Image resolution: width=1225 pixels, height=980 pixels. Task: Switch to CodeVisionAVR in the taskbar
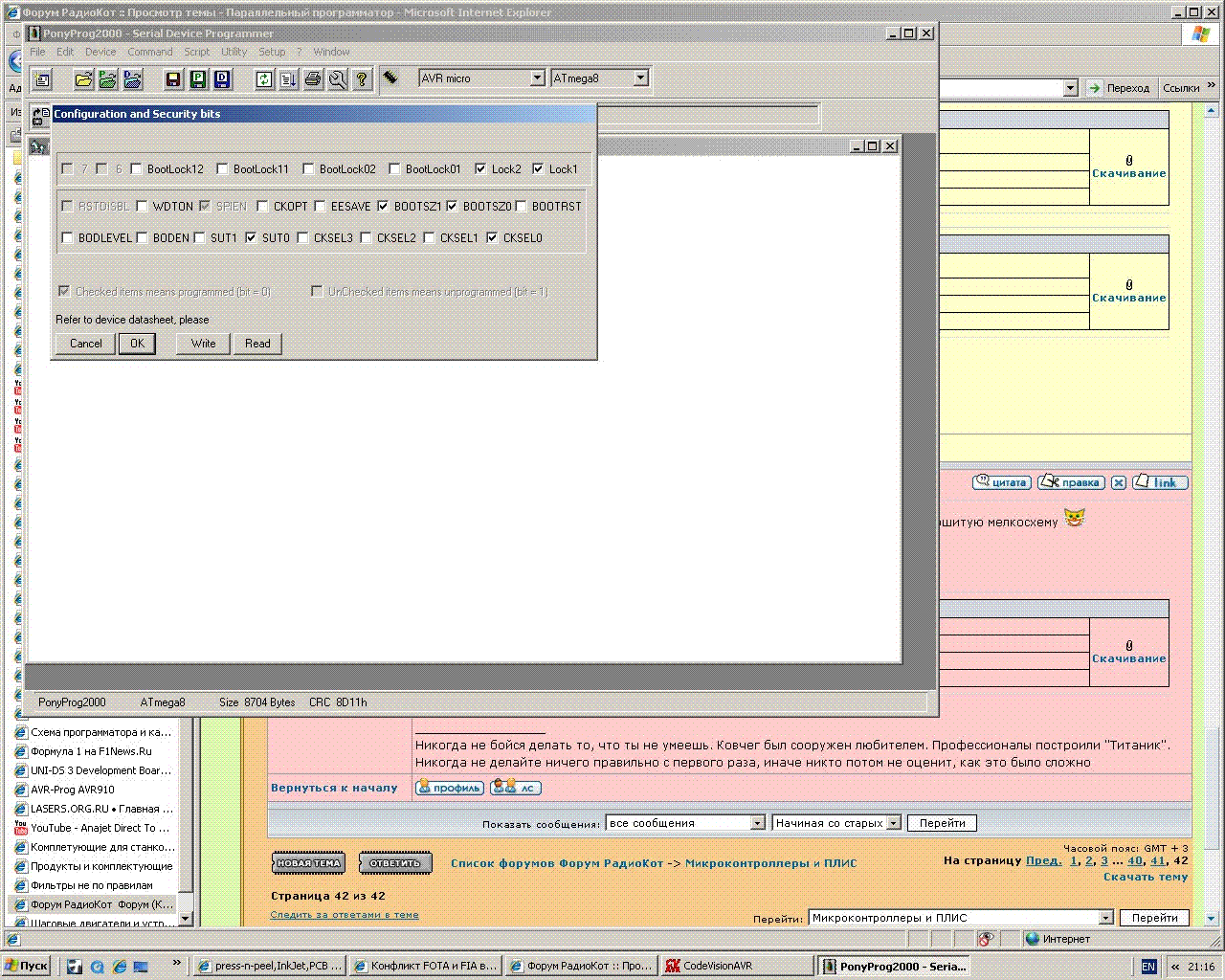tap(737, 966)
